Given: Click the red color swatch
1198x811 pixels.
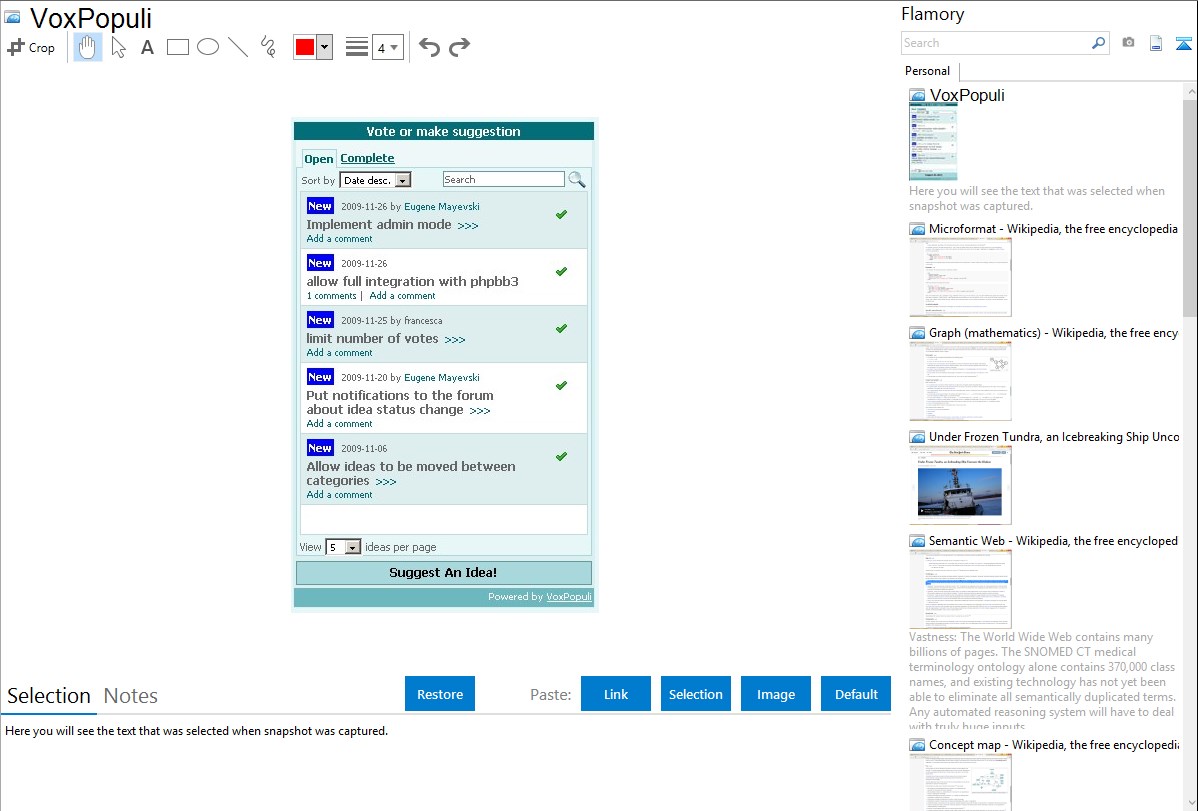Looking at the screenshot, I should (x=305, y=47).
